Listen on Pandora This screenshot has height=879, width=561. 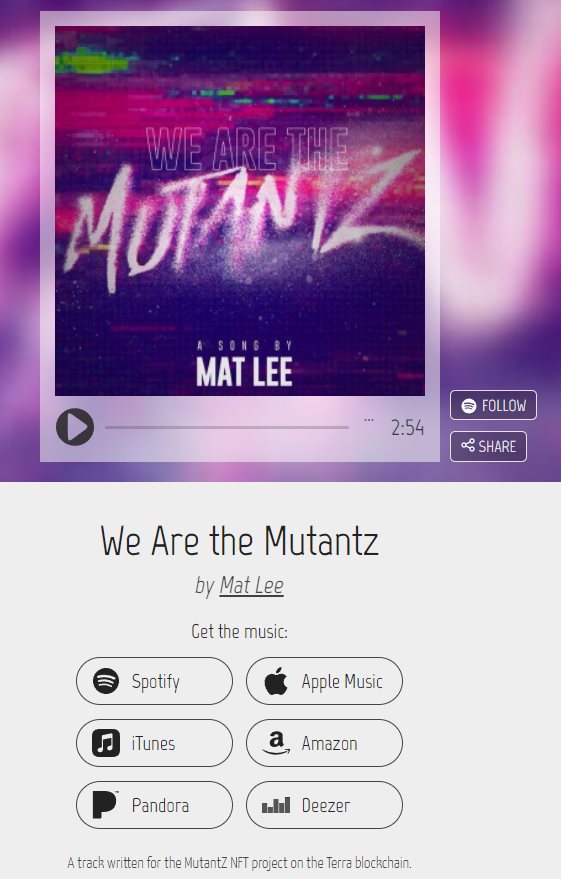point(154,805)
